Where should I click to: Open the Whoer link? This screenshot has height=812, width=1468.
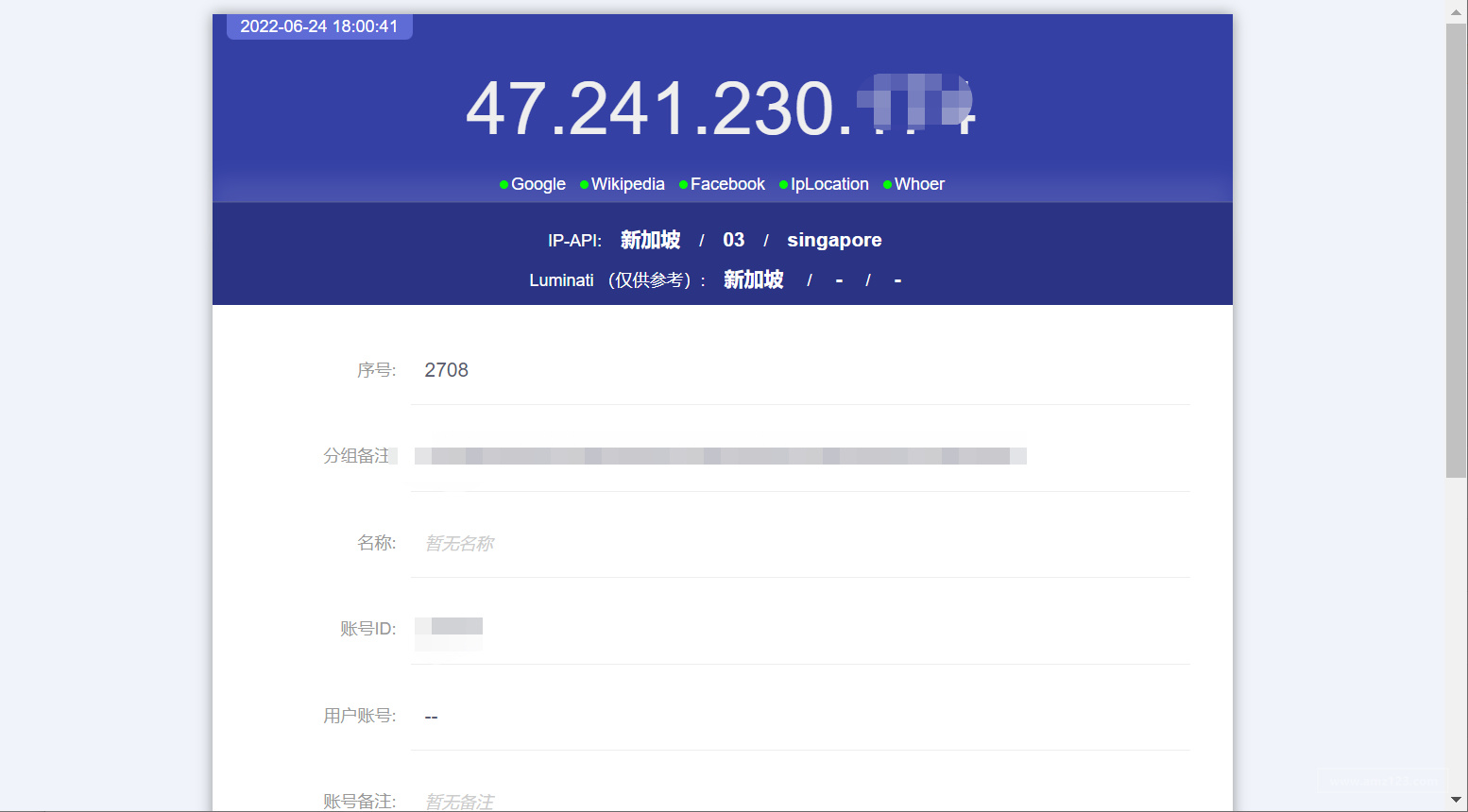coord(919,184)
